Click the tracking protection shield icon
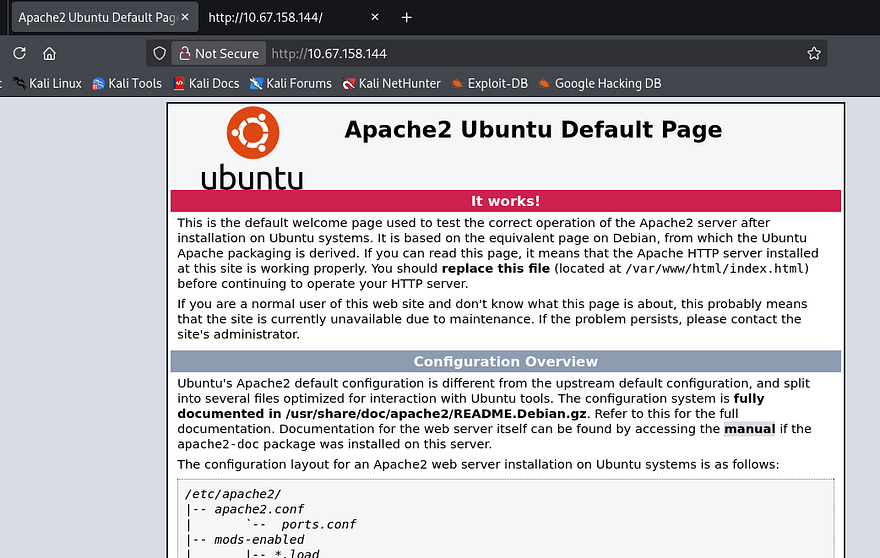The width and height of the screenshot is (880, 558). point(158,54)
